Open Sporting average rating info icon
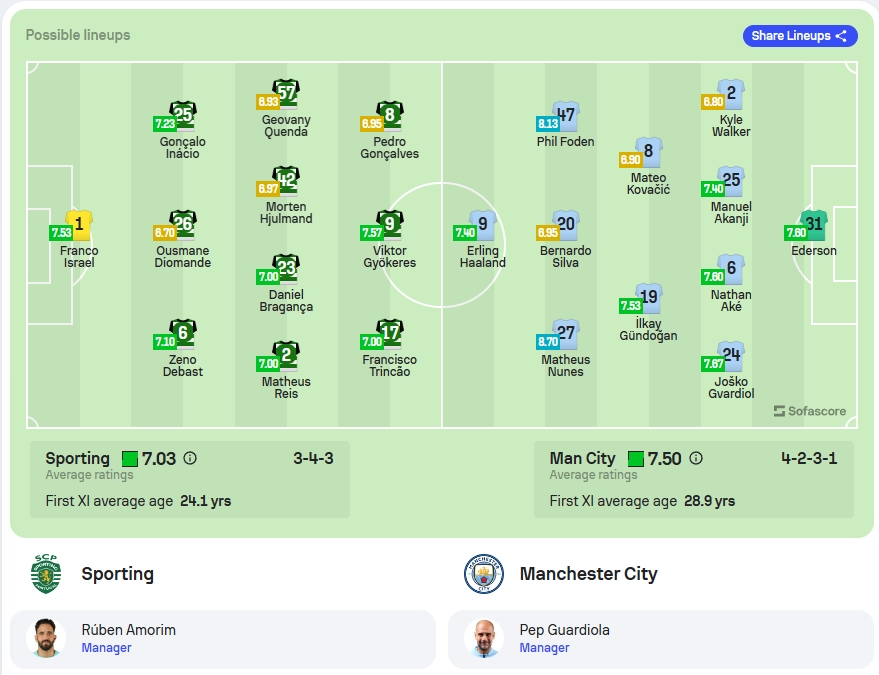The image size is (879, 675). [x=190, y=458]
